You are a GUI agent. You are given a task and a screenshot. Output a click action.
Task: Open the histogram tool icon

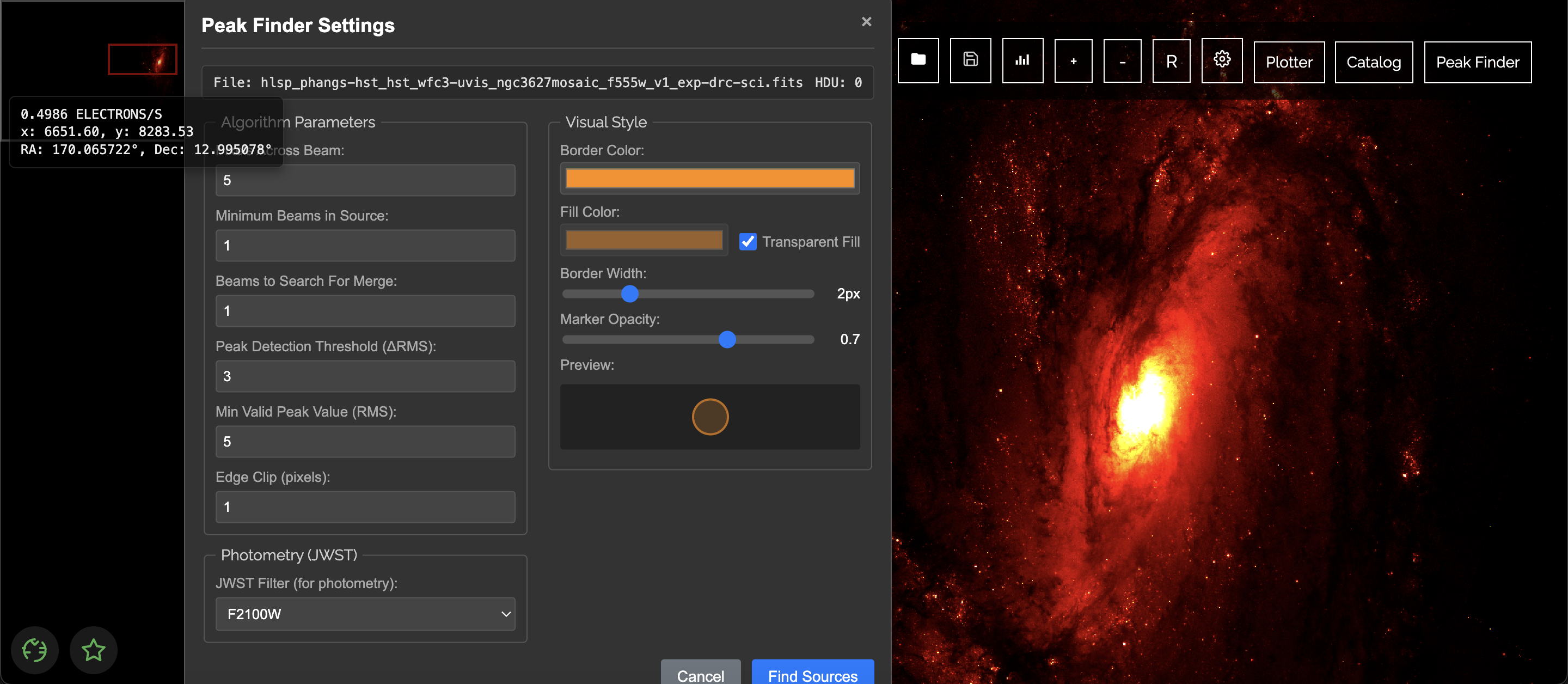1022,61
